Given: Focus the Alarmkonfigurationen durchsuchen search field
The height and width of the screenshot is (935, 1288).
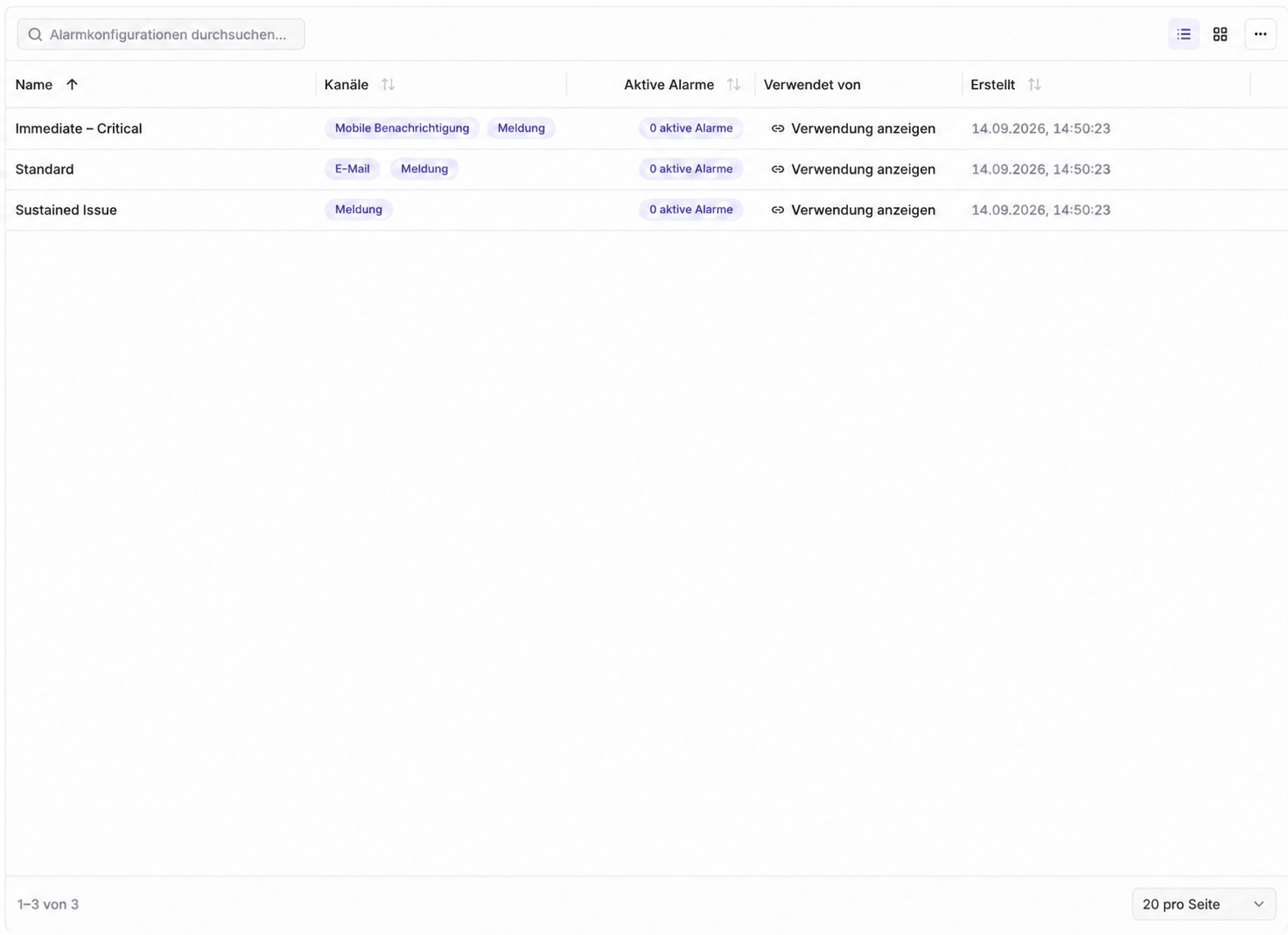Looking at the screenshot, I should [x=161, y=34].
